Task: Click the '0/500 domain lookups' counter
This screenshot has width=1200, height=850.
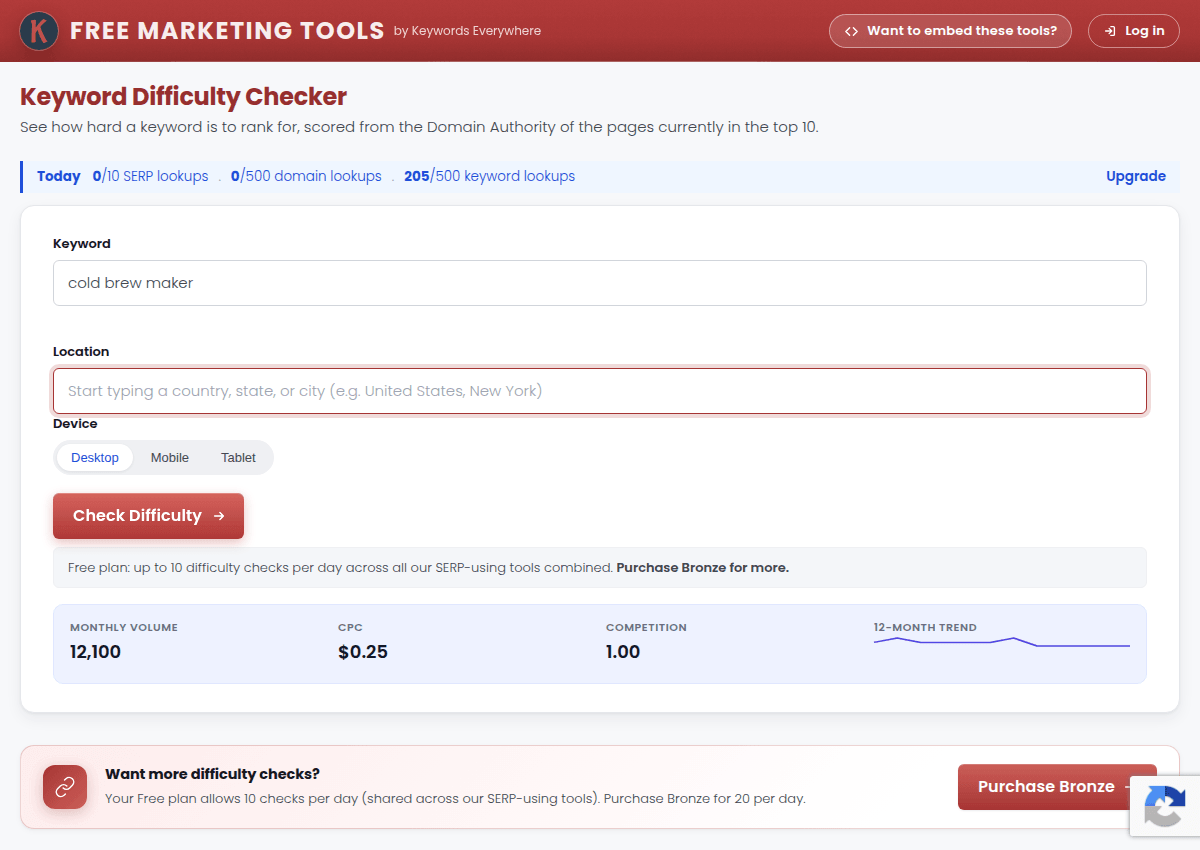Action: [x=306, y=176]
